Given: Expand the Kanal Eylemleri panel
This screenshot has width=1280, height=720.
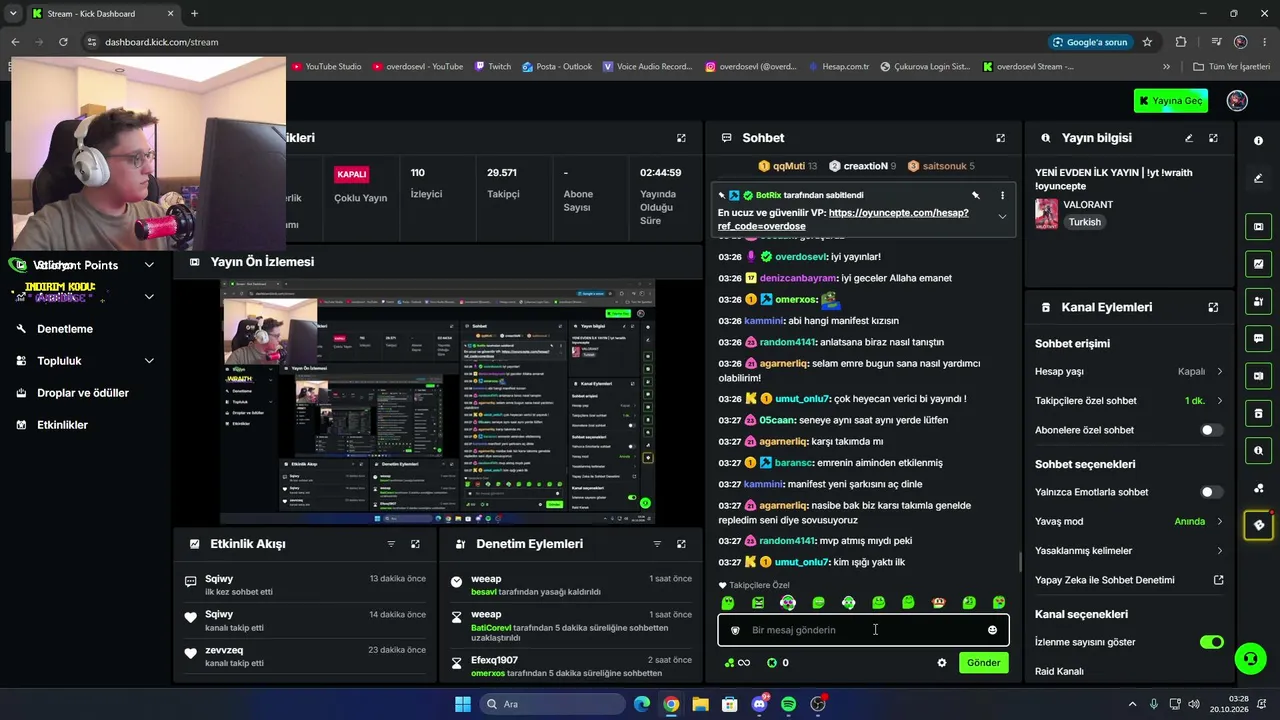Looking at the screenshot, I should pyautogui.click(x=1213, y=308).
